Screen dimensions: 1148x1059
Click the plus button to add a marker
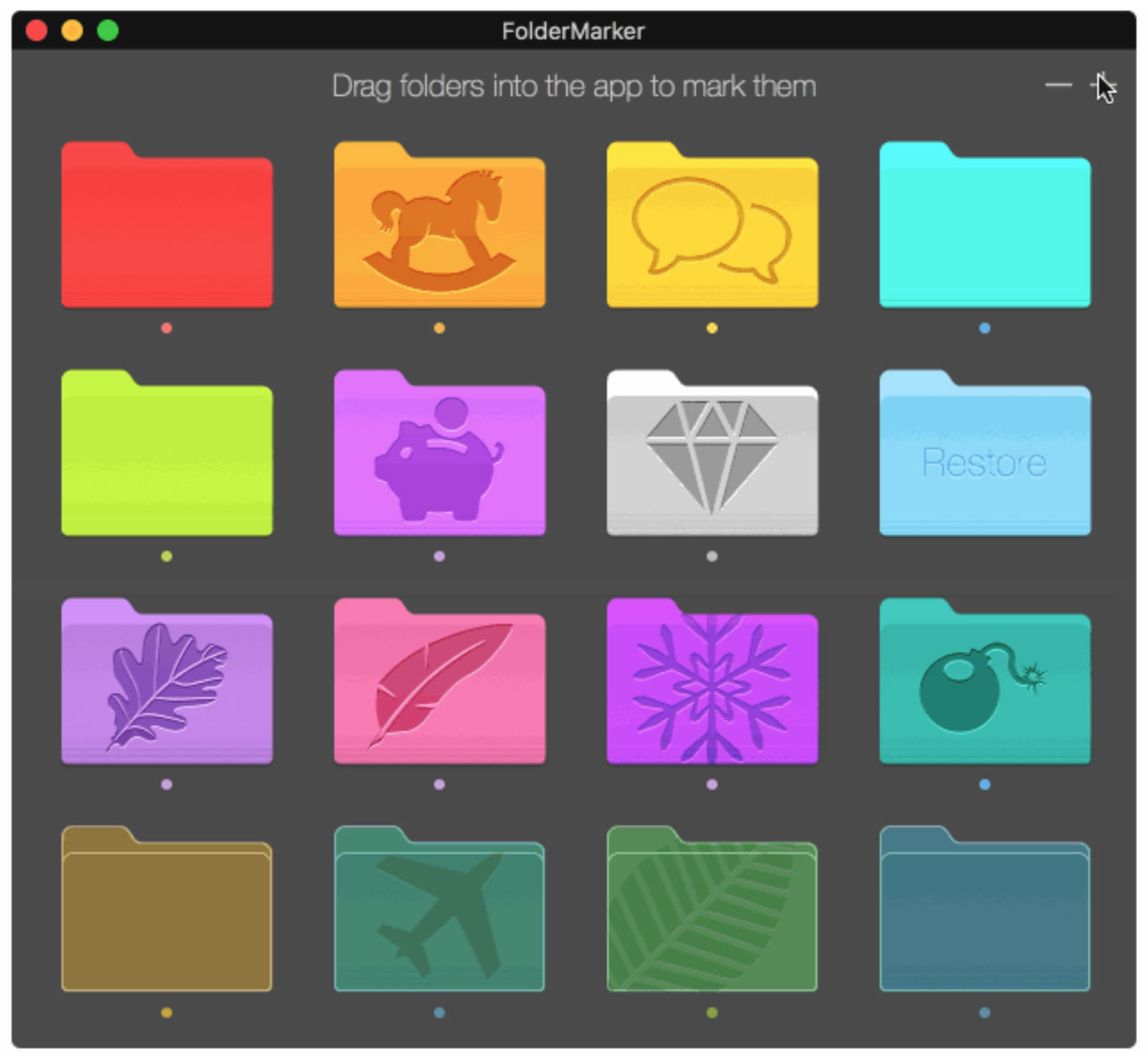coord(1098,83)
